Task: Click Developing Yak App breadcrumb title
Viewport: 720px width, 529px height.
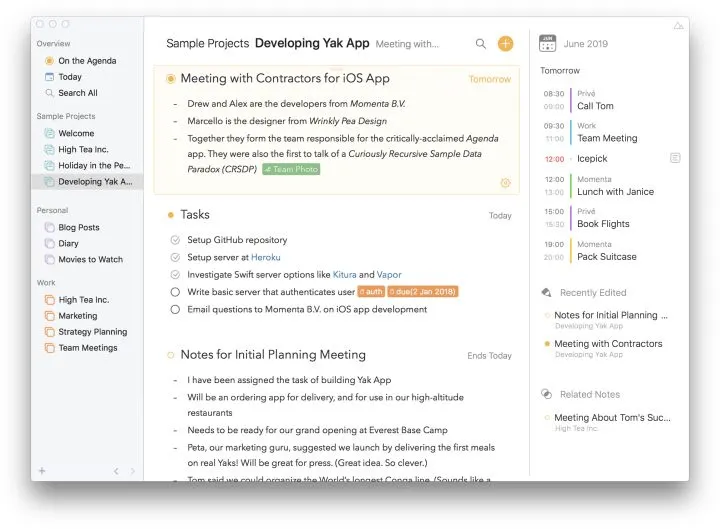Action: (312, 43)
